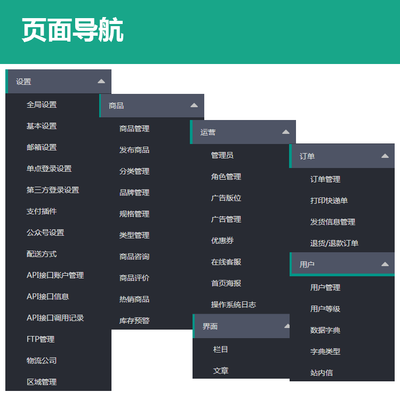The height and width of the screenshot is (400, 400).
Task: Collapse the 设置 menu arrow
Action: coord(101,81)
